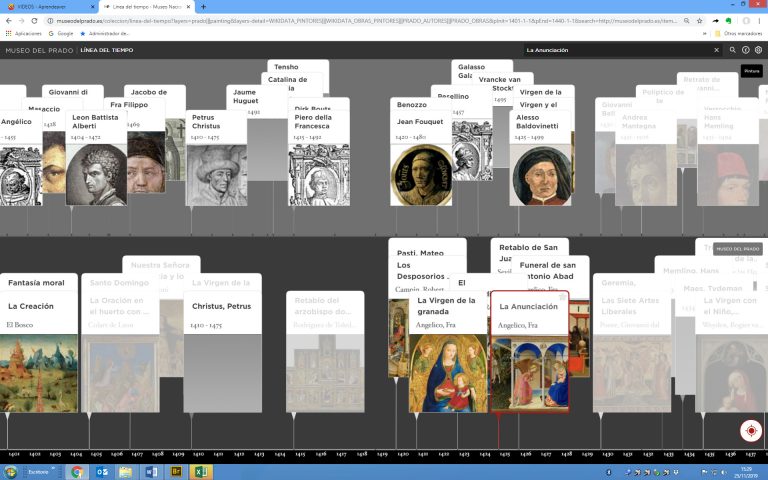Open the Funeral de san Antonio Abad card
The width and height of the screenshot is (768, 480).
pyautogui.click(x=550, y=270)
